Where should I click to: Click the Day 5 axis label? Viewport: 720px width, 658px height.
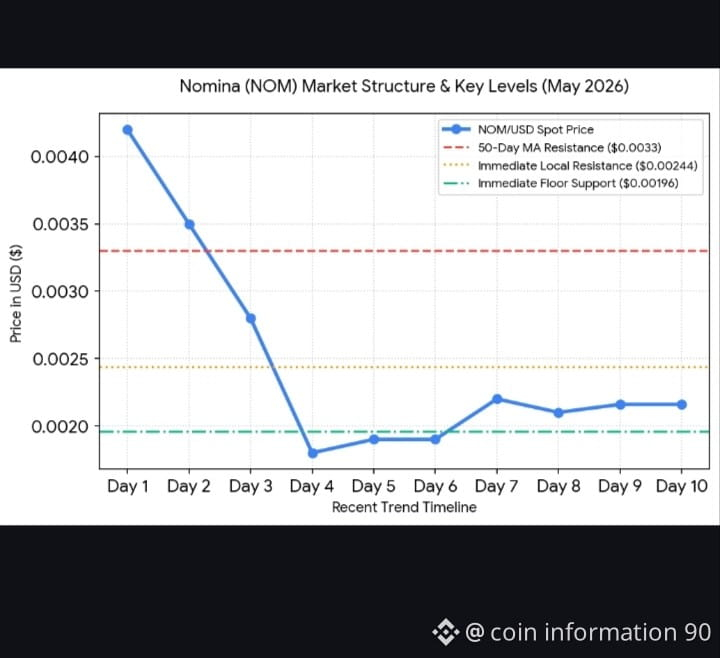(x=373, y=486)
